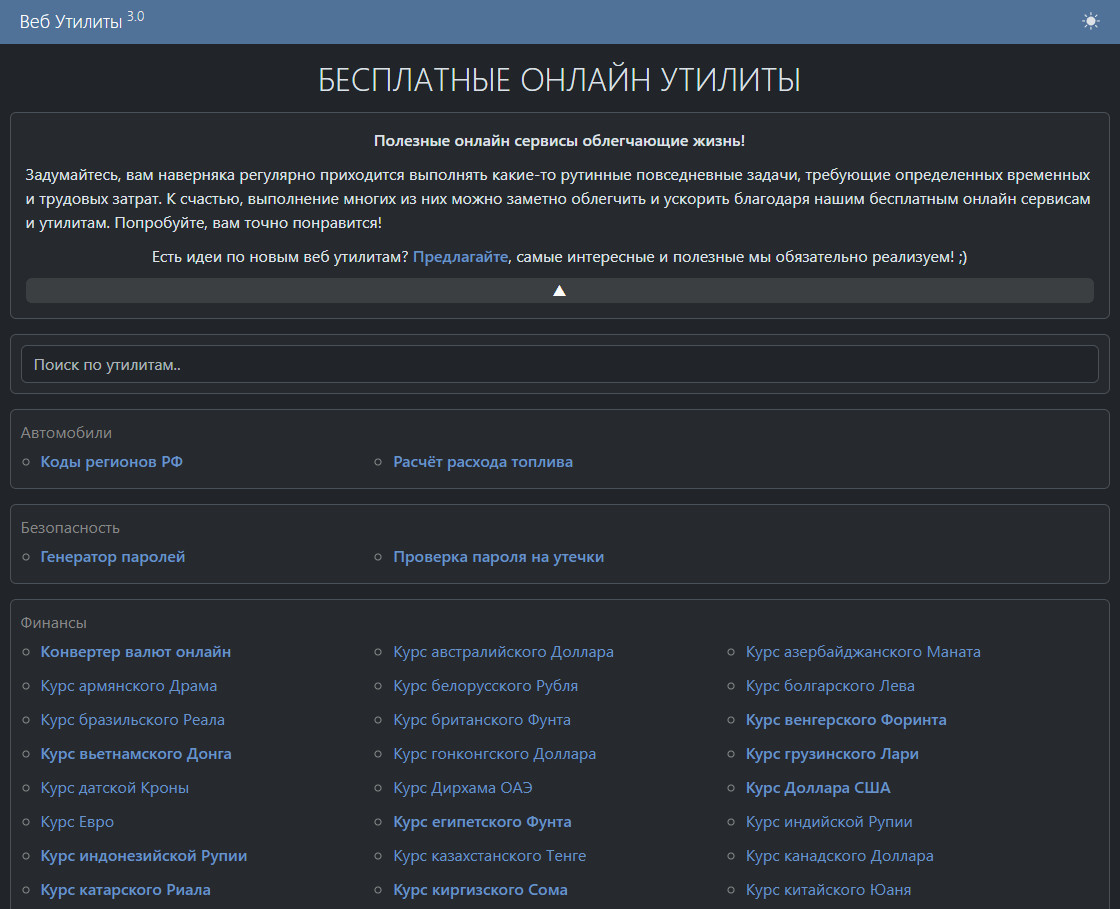Follow the Предлагайте link
This screenshot has height=909, width=1120.
point(460,256)
